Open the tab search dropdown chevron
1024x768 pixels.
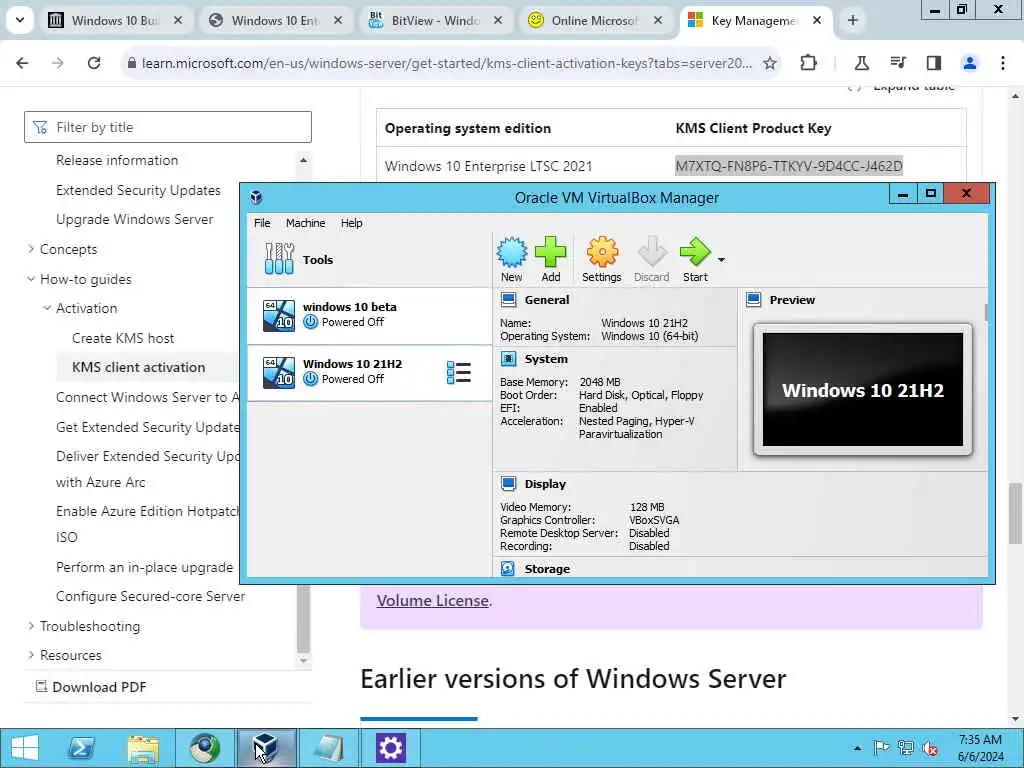point(20,20)
